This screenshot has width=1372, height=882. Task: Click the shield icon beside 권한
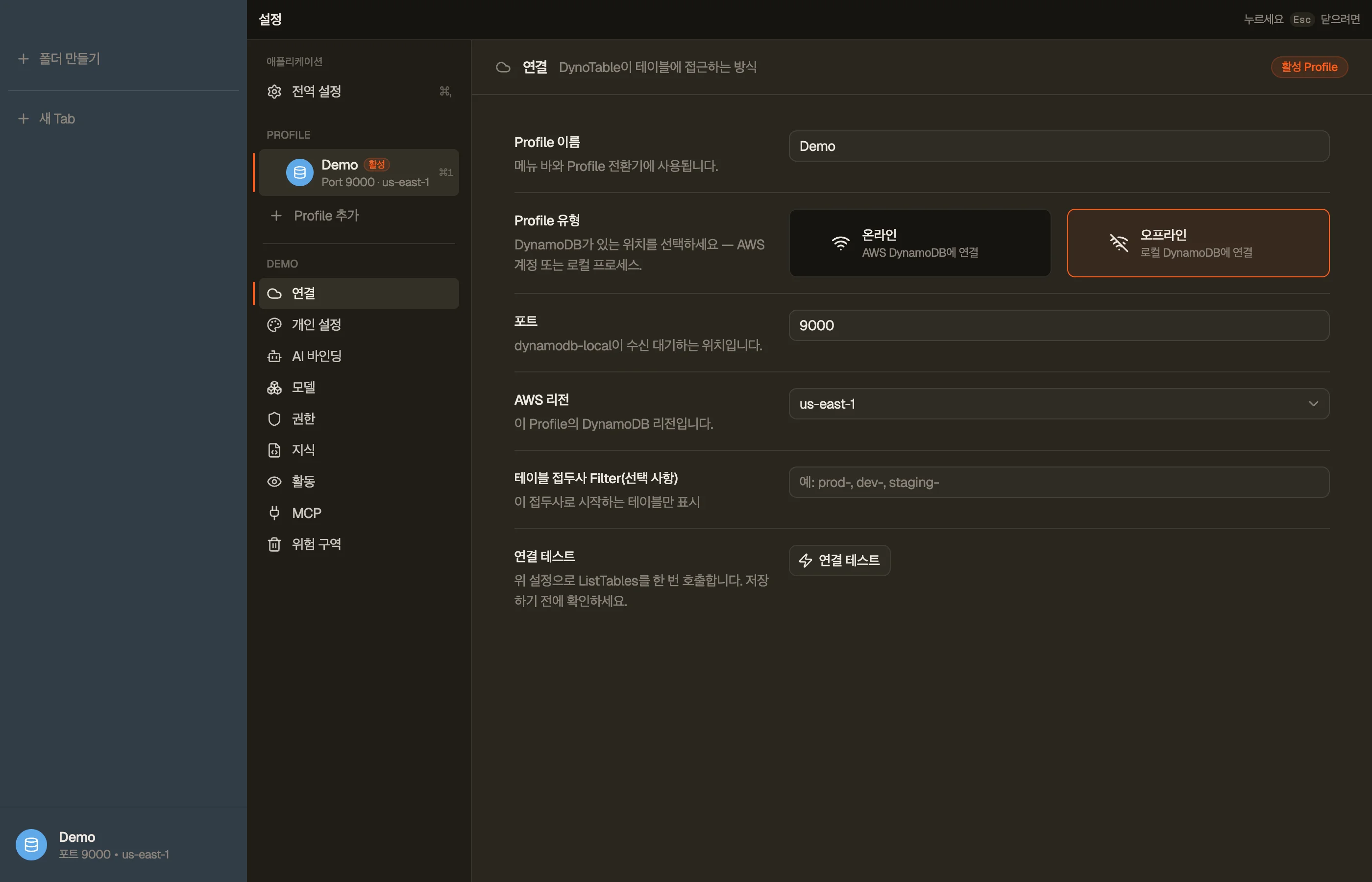click(x=274, y=418)
